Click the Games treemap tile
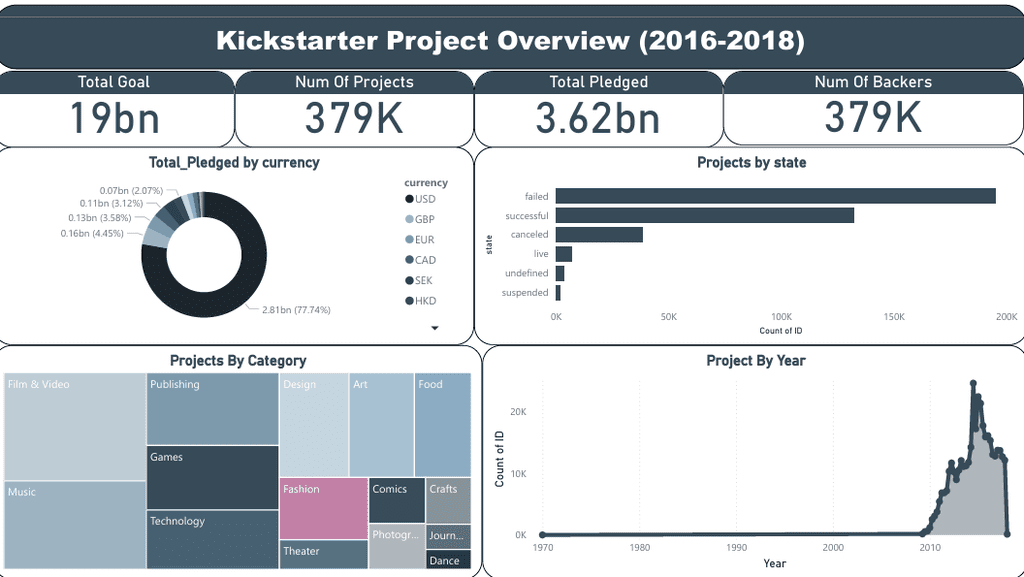Viewport: 1024px width, 577px height. pos(212,478)
